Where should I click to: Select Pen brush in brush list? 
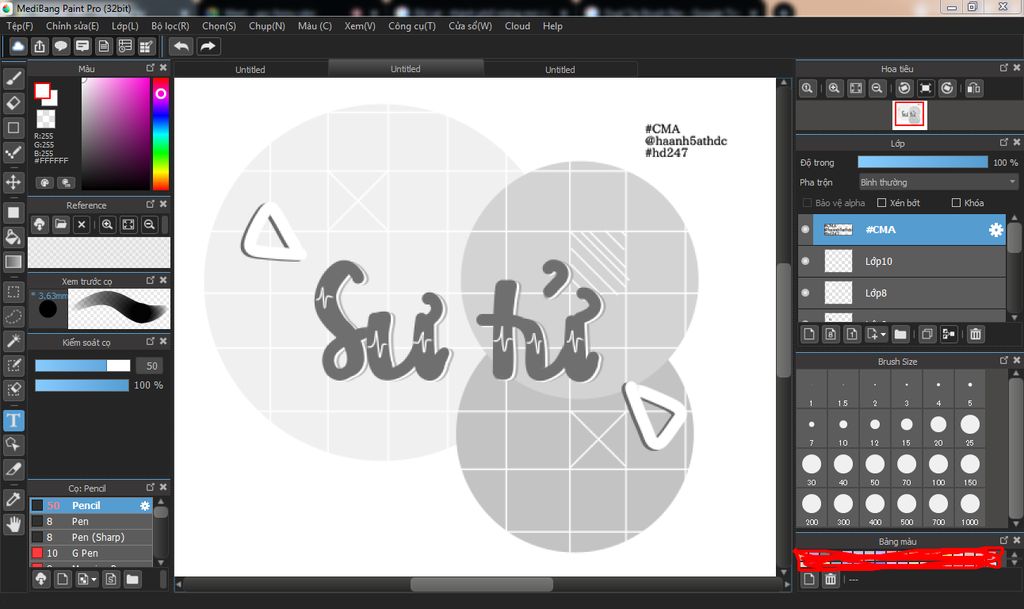point(91,522)
